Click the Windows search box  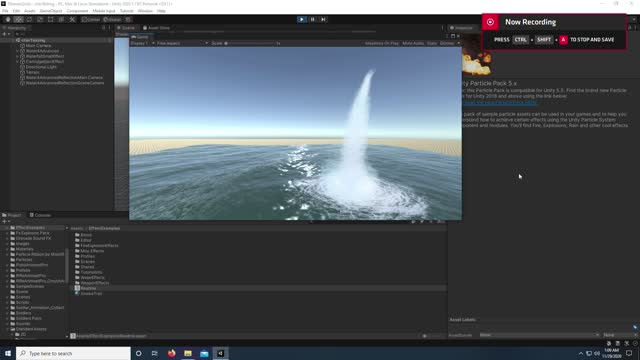pos(73,353)
